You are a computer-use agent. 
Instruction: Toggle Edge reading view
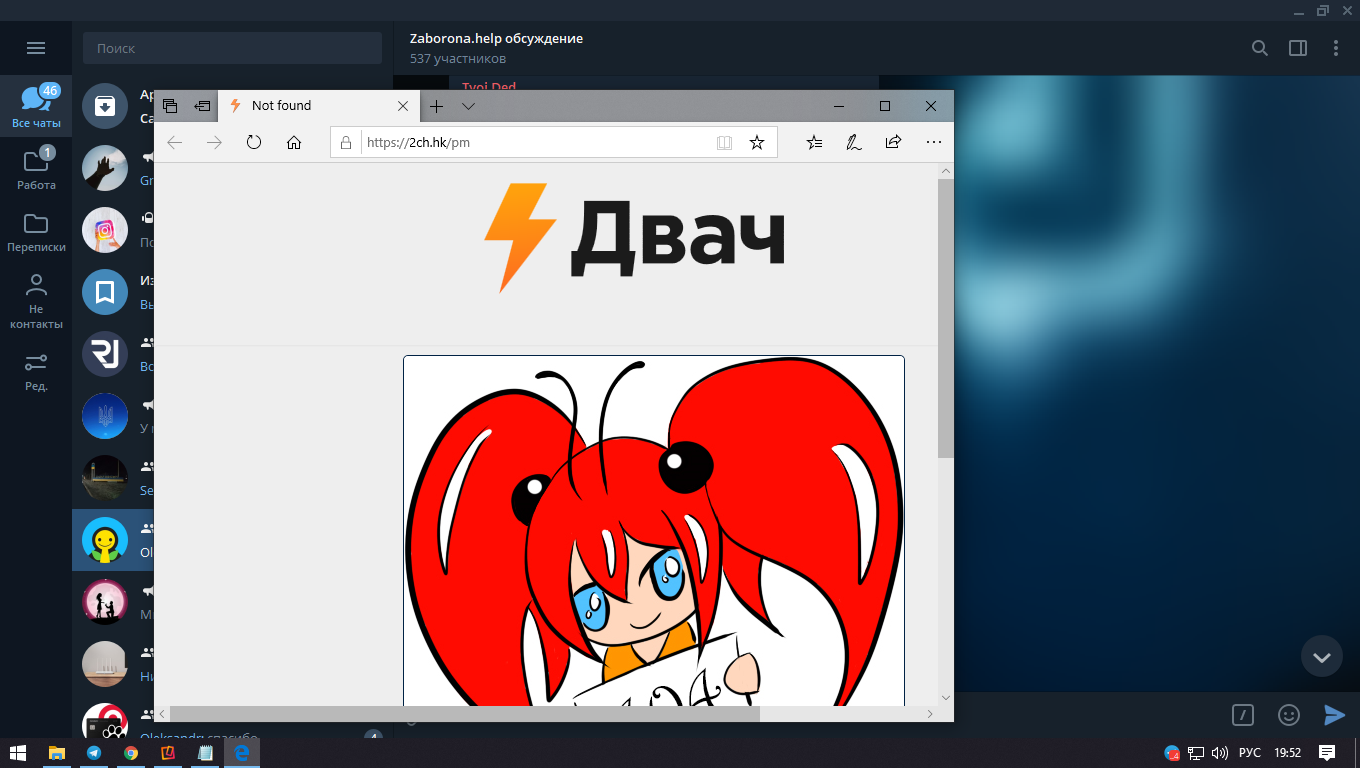pos(724,142)
